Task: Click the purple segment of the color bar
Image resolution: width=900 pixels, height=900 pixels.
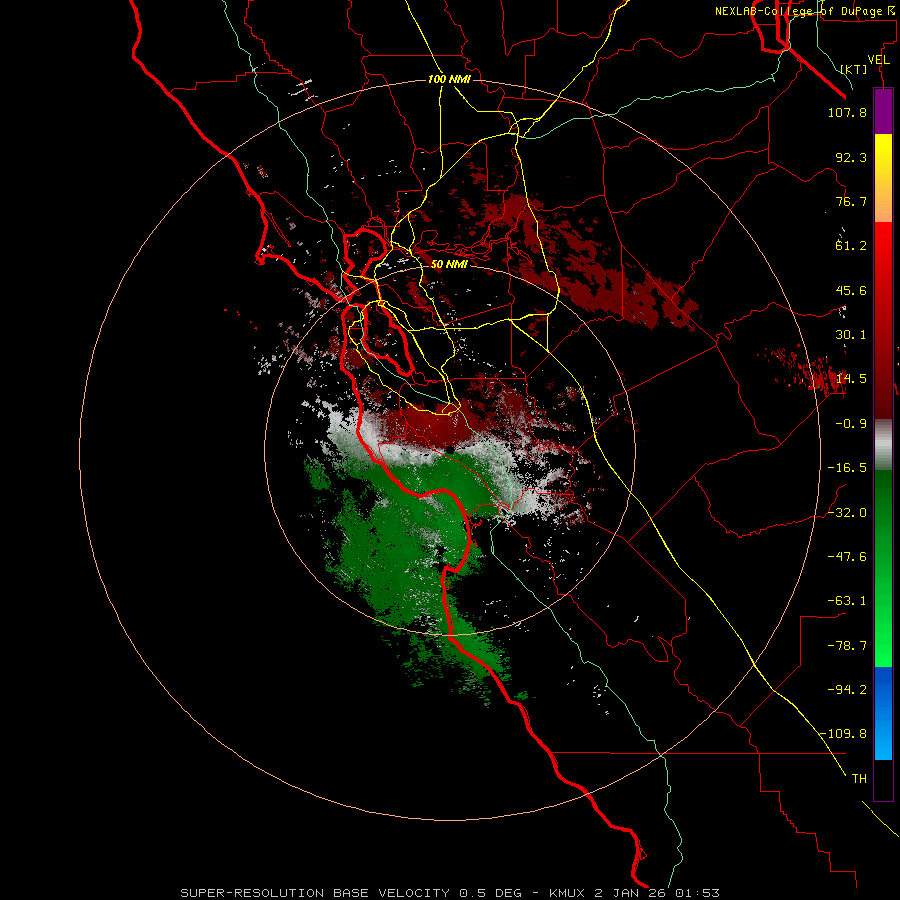Action: pos(883,111)
